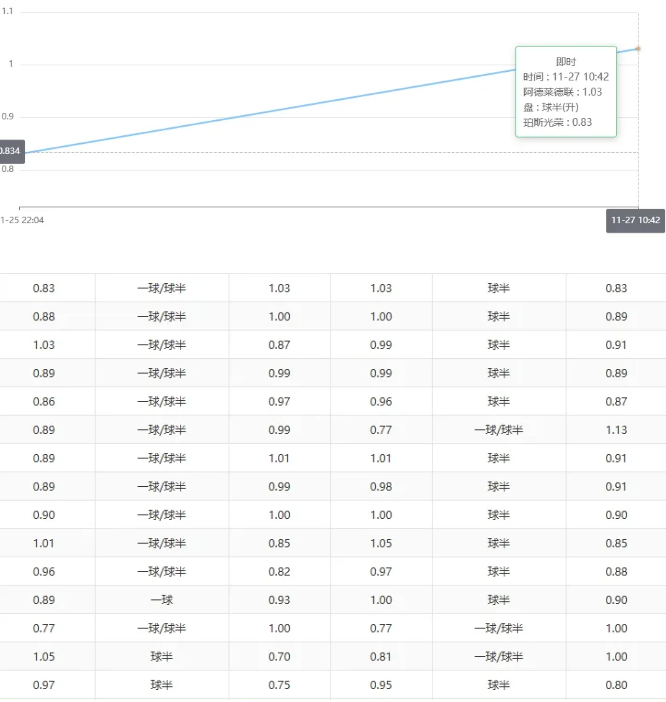
Task: Click the 11-25 22:04 x-axis start label
Action: pyautogui.click(x=22, y=220)
